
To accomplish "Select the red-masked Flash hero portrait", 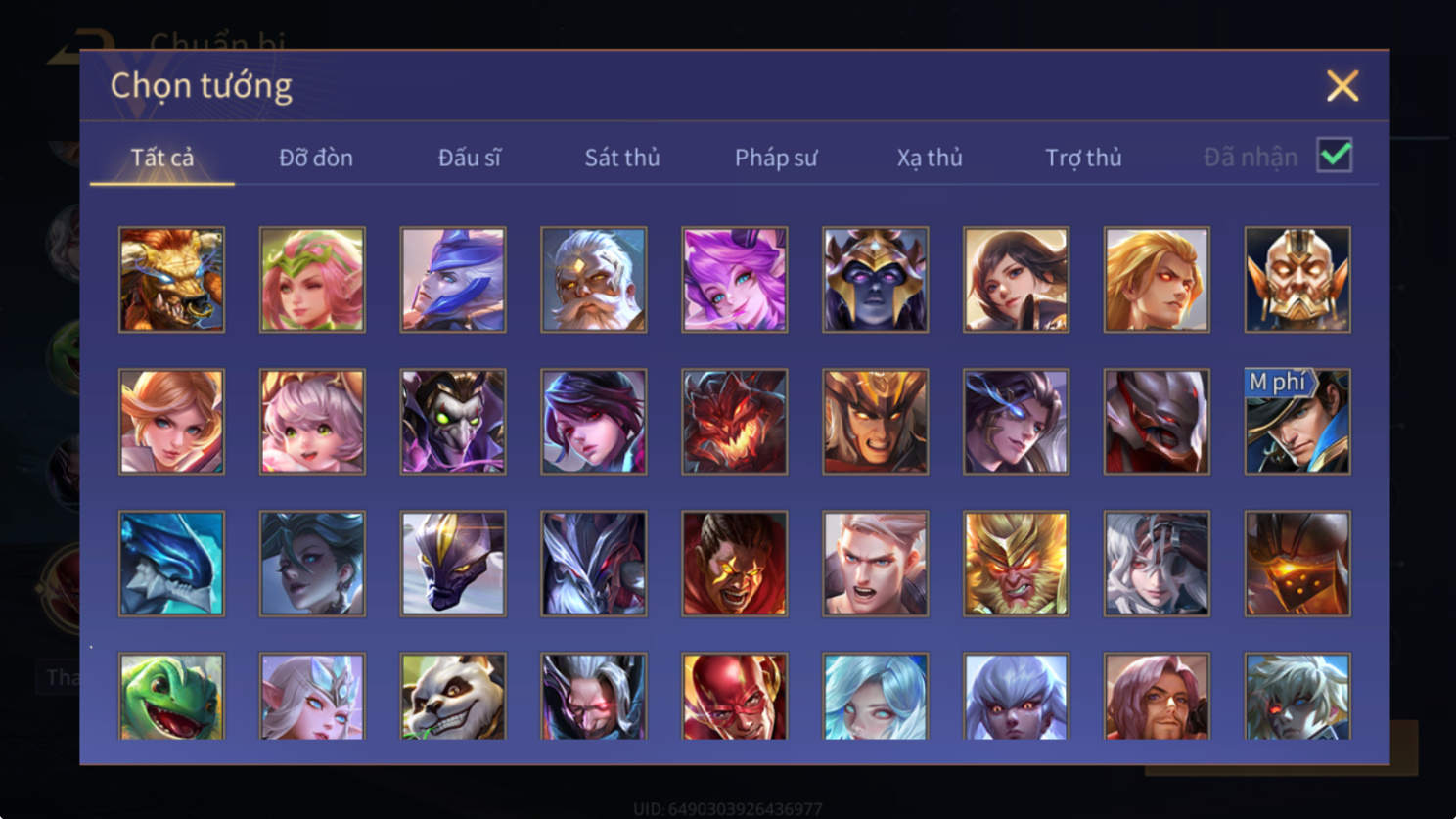I will 735,697.
